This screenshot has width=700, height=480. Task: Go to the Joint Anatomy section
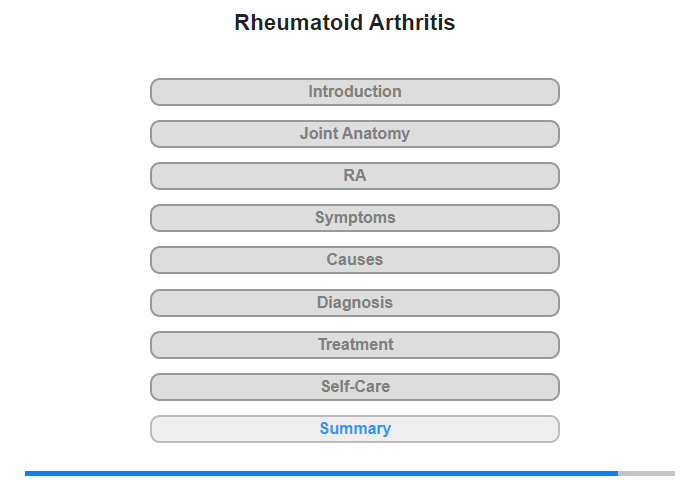(355, 134)
